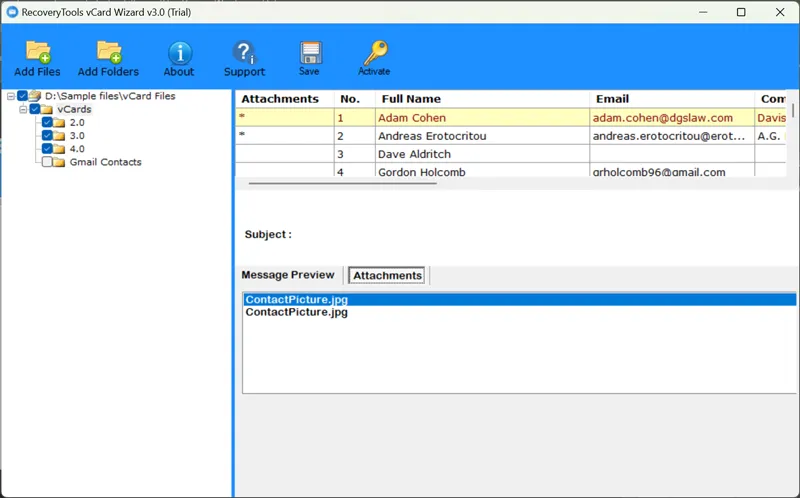The height and width of the screenshot is (498, 800).
Task: Open the Add Folders tool
Action: point(108,57)
